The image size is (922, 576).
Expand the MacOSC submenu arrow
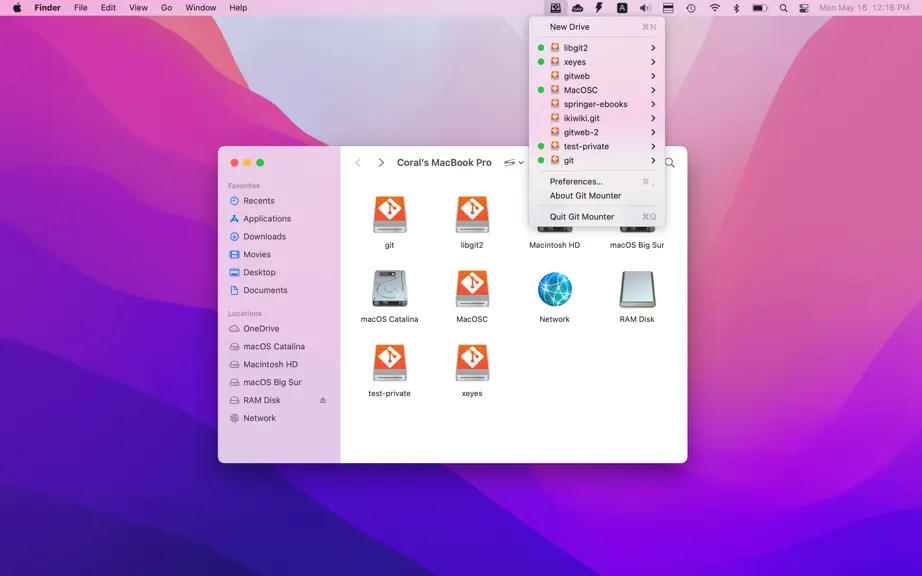click(653, 91)
